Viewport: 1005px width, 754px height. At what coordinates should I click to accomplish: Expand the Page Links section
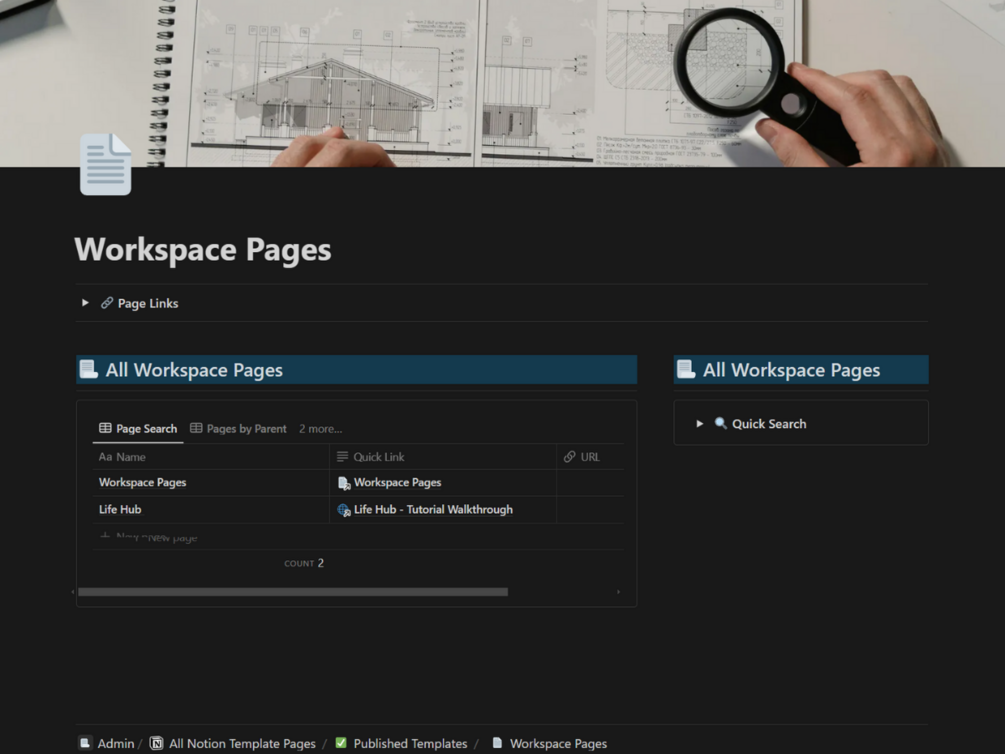coord(85,302)
